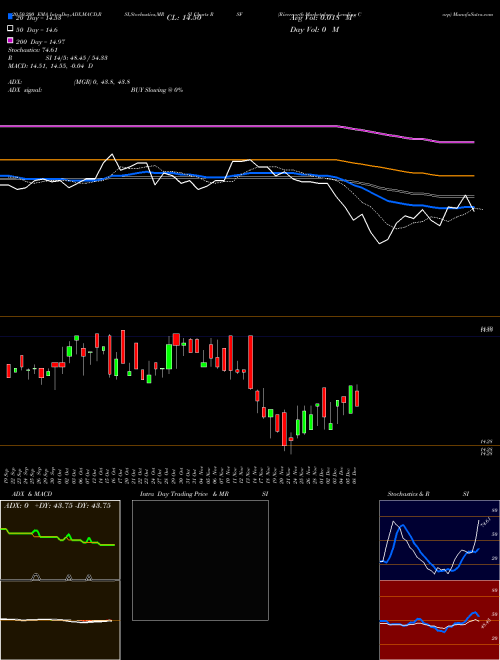Click the blue 20 Day legend swatch
500x660 pixels.
pos(10,17)
